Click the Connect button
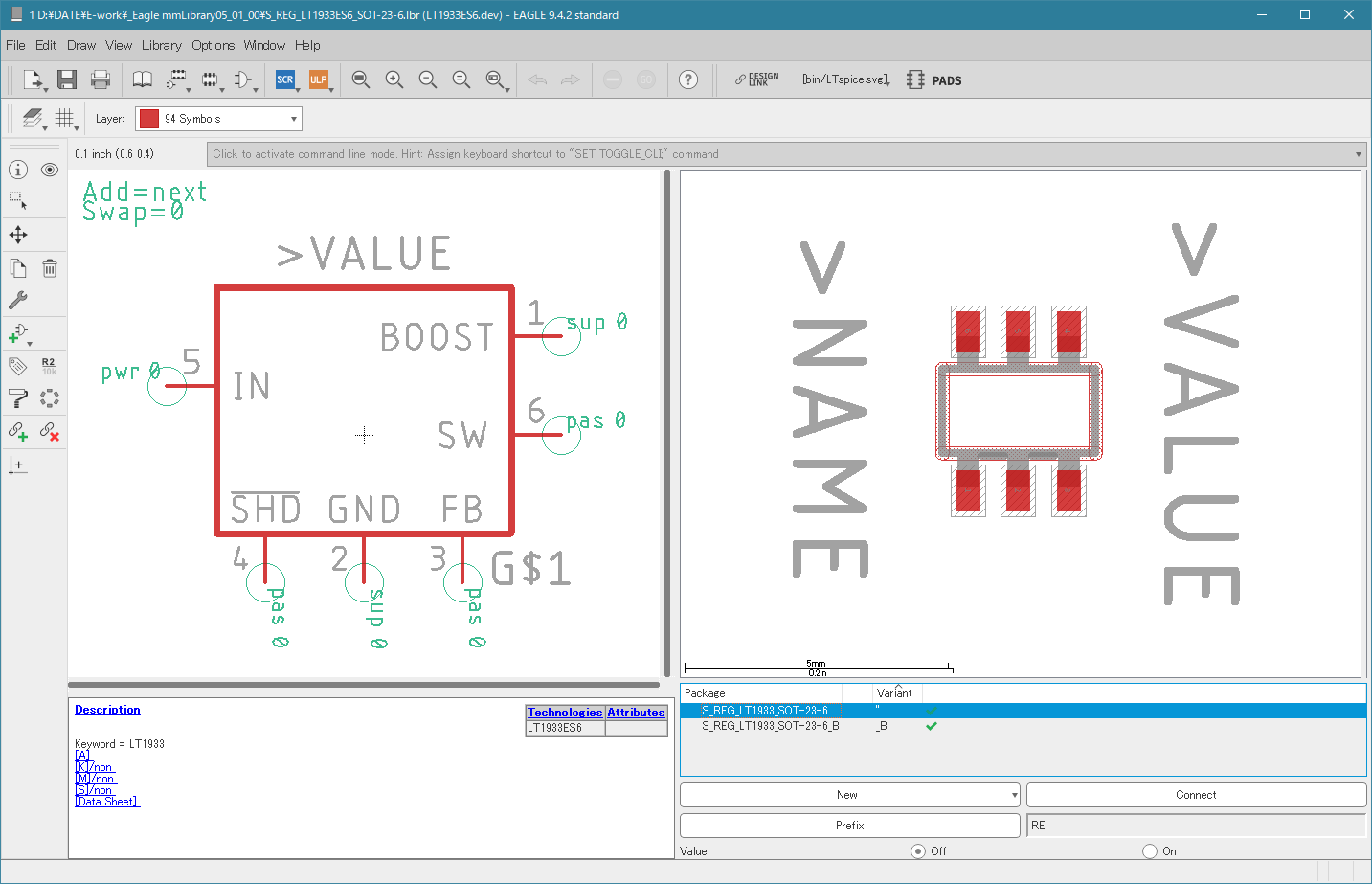1372x884 pixels. pos(1196,795)
